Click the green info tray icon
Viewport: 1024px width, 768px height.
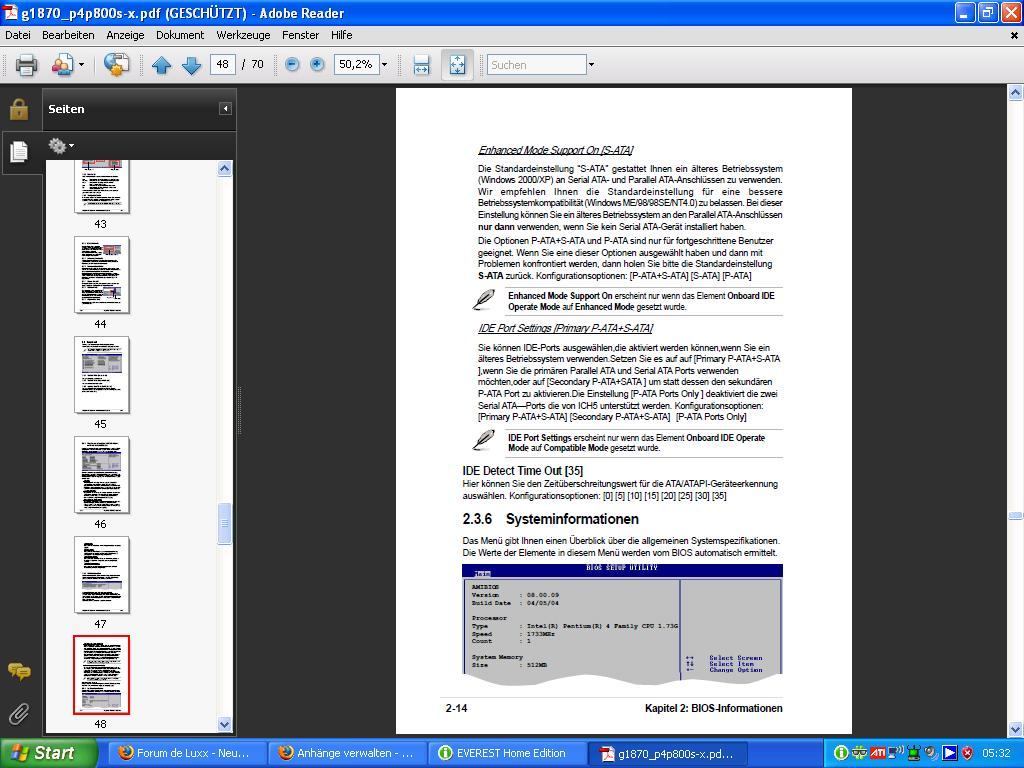(841, 753)
